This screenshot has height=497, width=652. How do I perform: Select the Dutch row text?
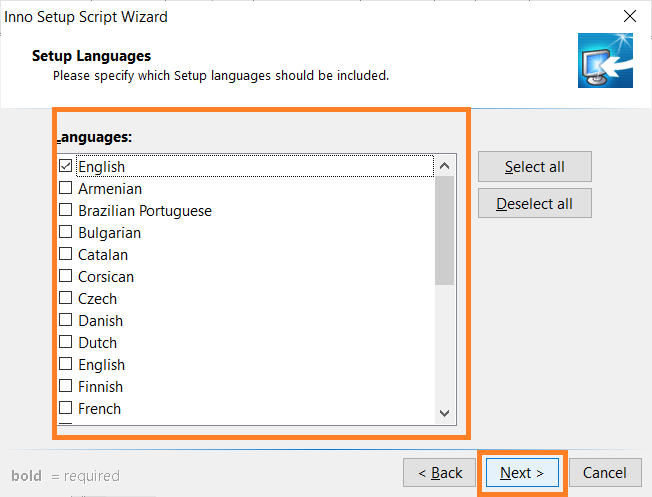[x=98, y=343]
